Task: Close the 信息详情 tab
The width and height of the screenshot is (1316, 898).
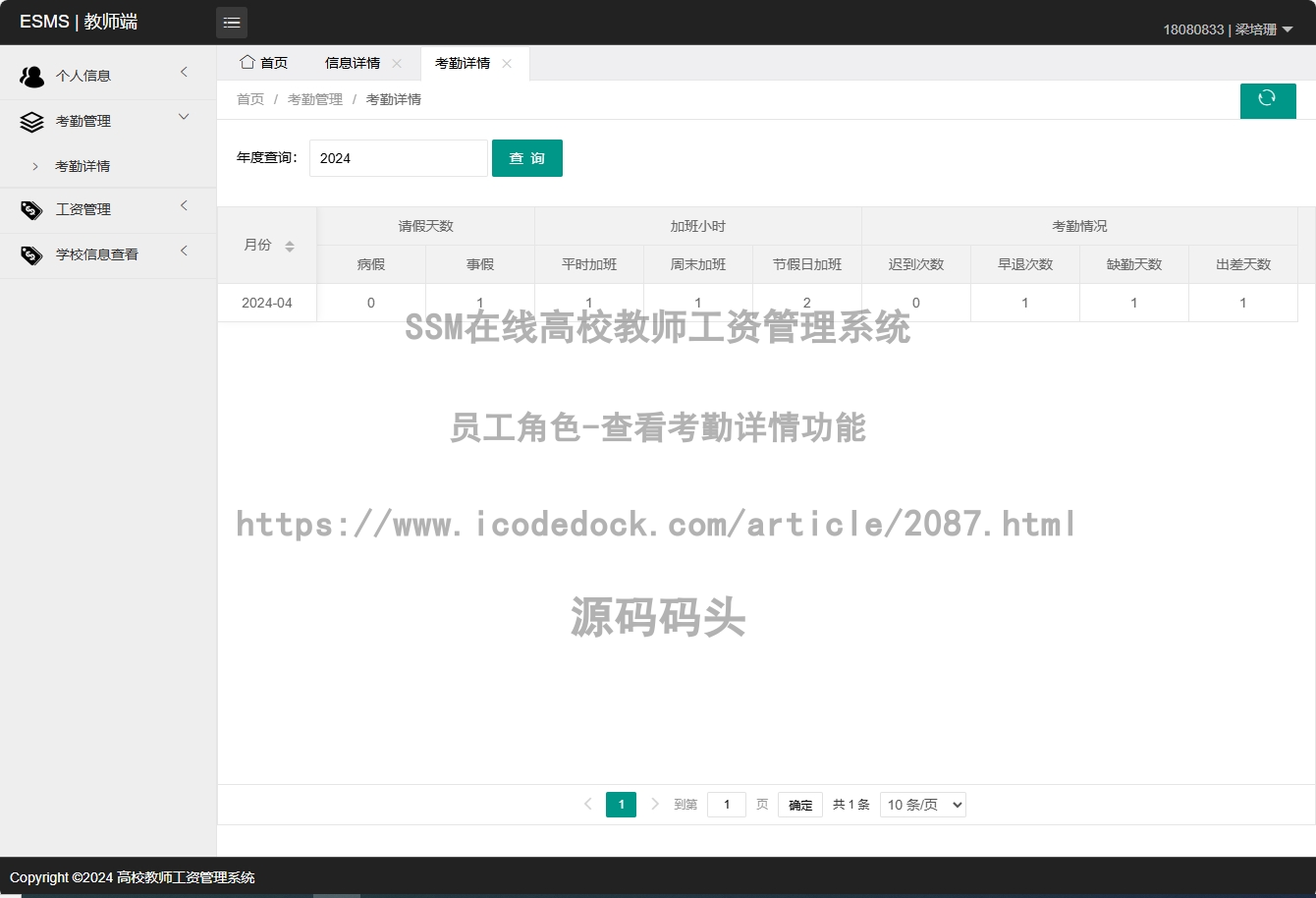Action: (397, 63)
